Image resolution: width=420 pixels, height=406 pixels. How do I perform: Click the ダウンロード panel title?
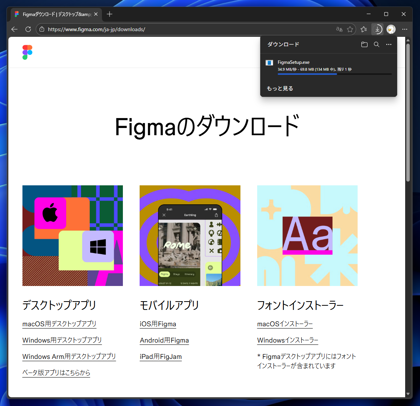point(283,44)
